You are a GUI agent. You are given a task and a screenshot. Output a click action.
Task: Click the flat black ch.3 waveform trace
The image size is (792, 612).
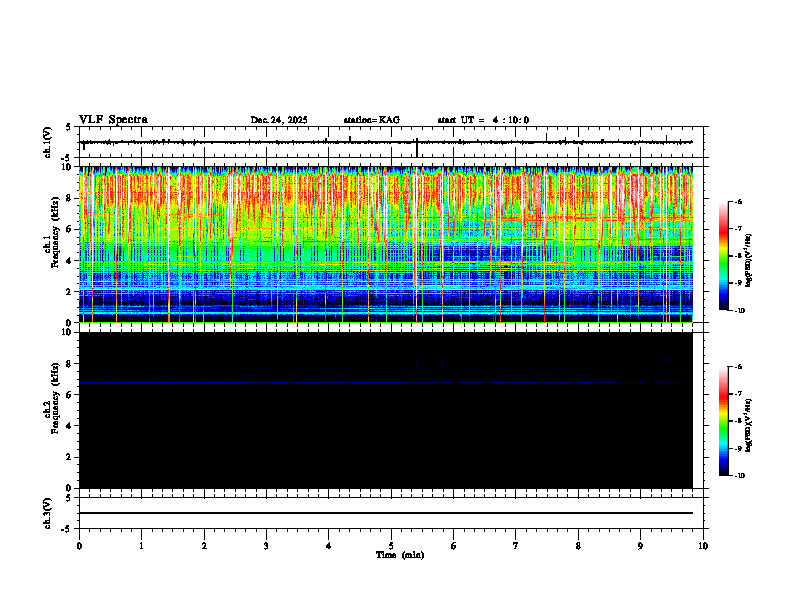386,513
